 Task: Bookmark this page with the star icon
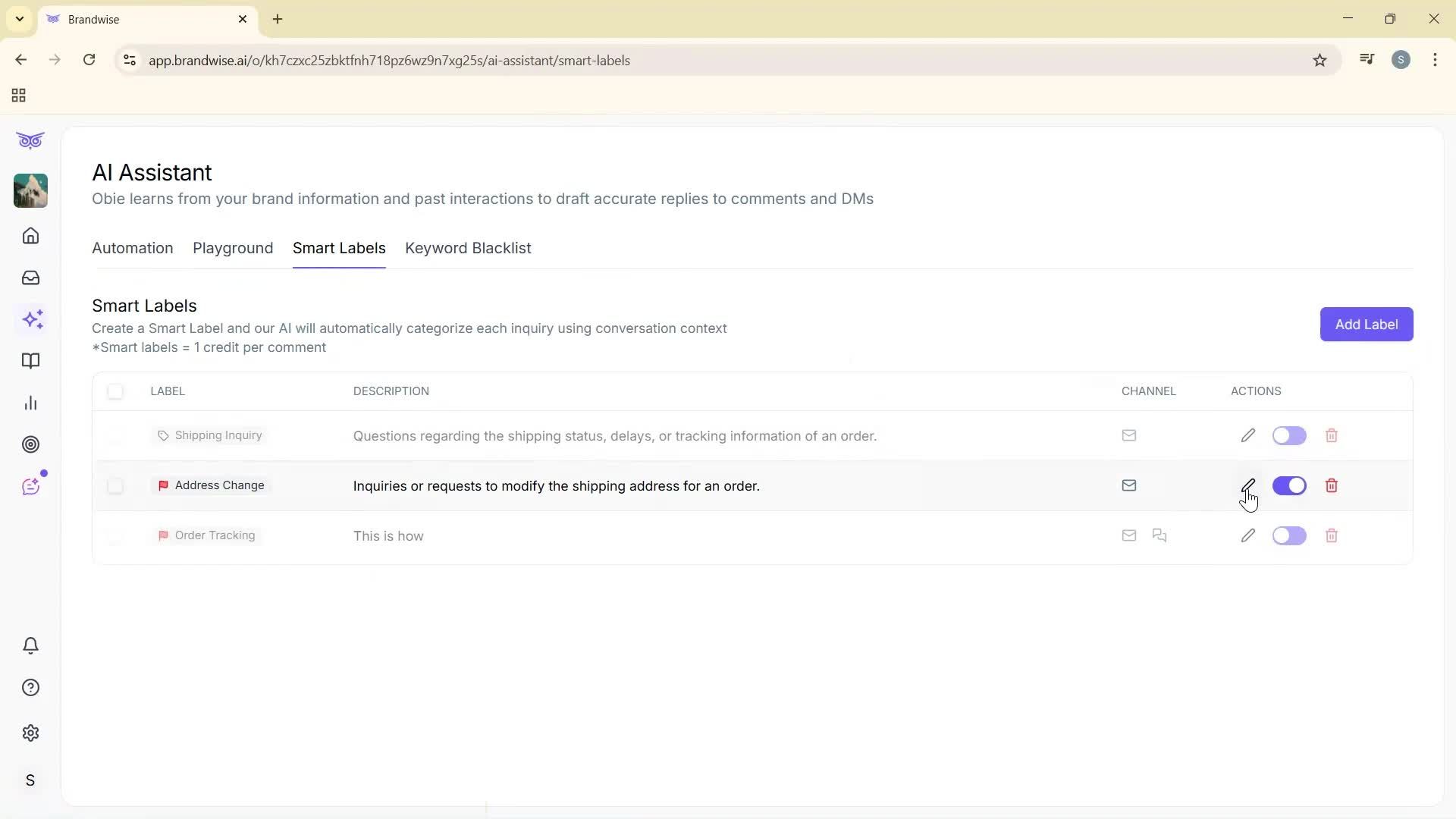click(x=1319, y=60)
